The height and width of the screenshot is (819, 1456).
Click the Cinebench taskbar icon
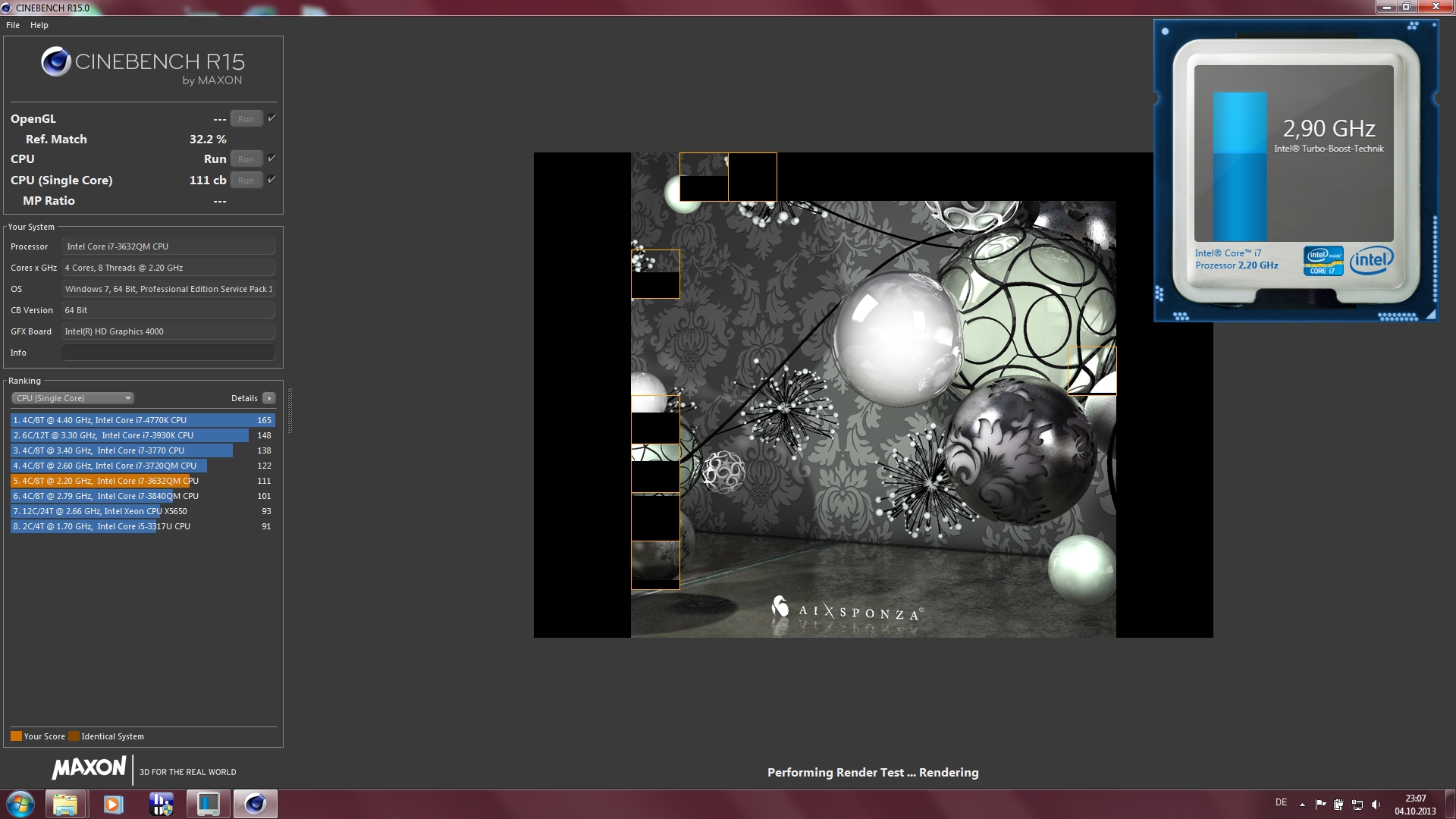tap(255, 804)
